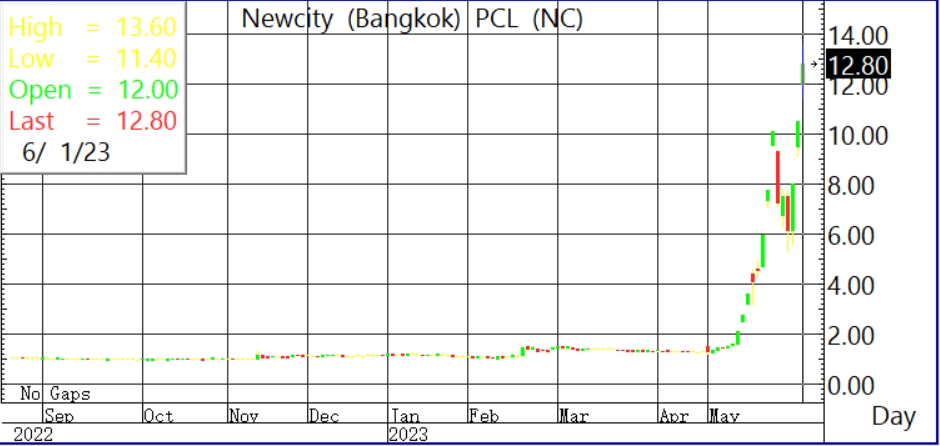Image resolution: width=940 pixels, height=446 pixels.
Task: Click the Jan month label
Action: pyautogui.click(x=405, y=415)
